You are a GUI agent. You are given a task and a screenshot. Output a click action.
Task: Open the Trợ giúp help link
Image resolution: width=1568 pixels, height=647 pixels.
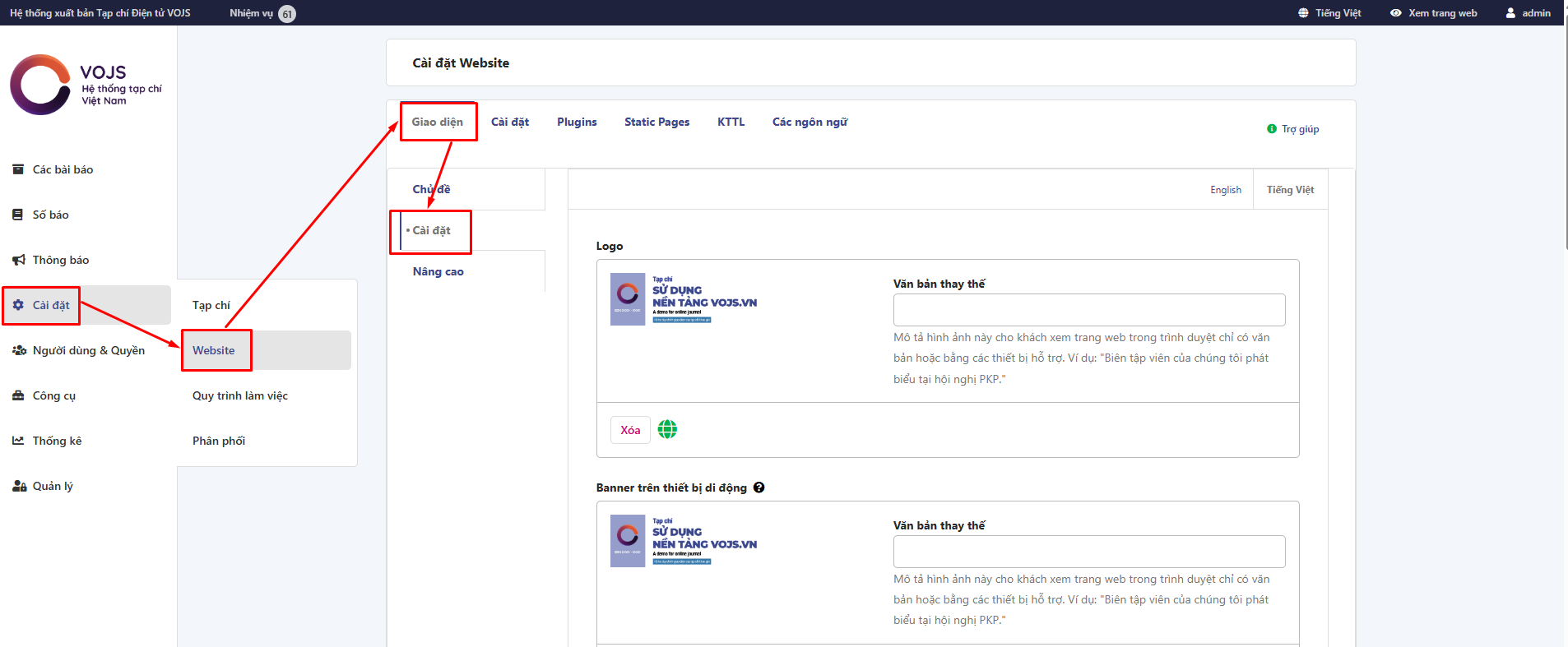[1300, 129]
